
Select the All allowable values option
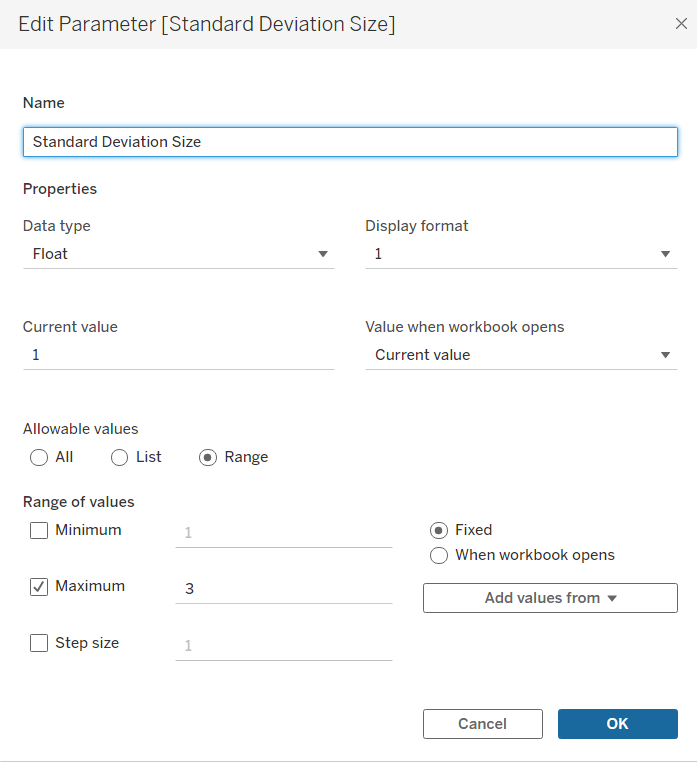(x=39, y=457)
